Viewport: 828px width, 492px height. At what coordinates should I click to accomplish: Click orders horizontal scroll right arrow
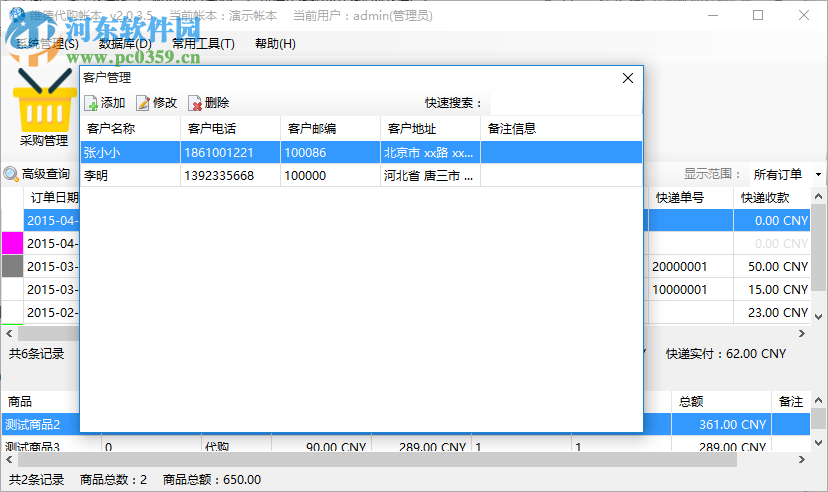(x=802, y=334)
